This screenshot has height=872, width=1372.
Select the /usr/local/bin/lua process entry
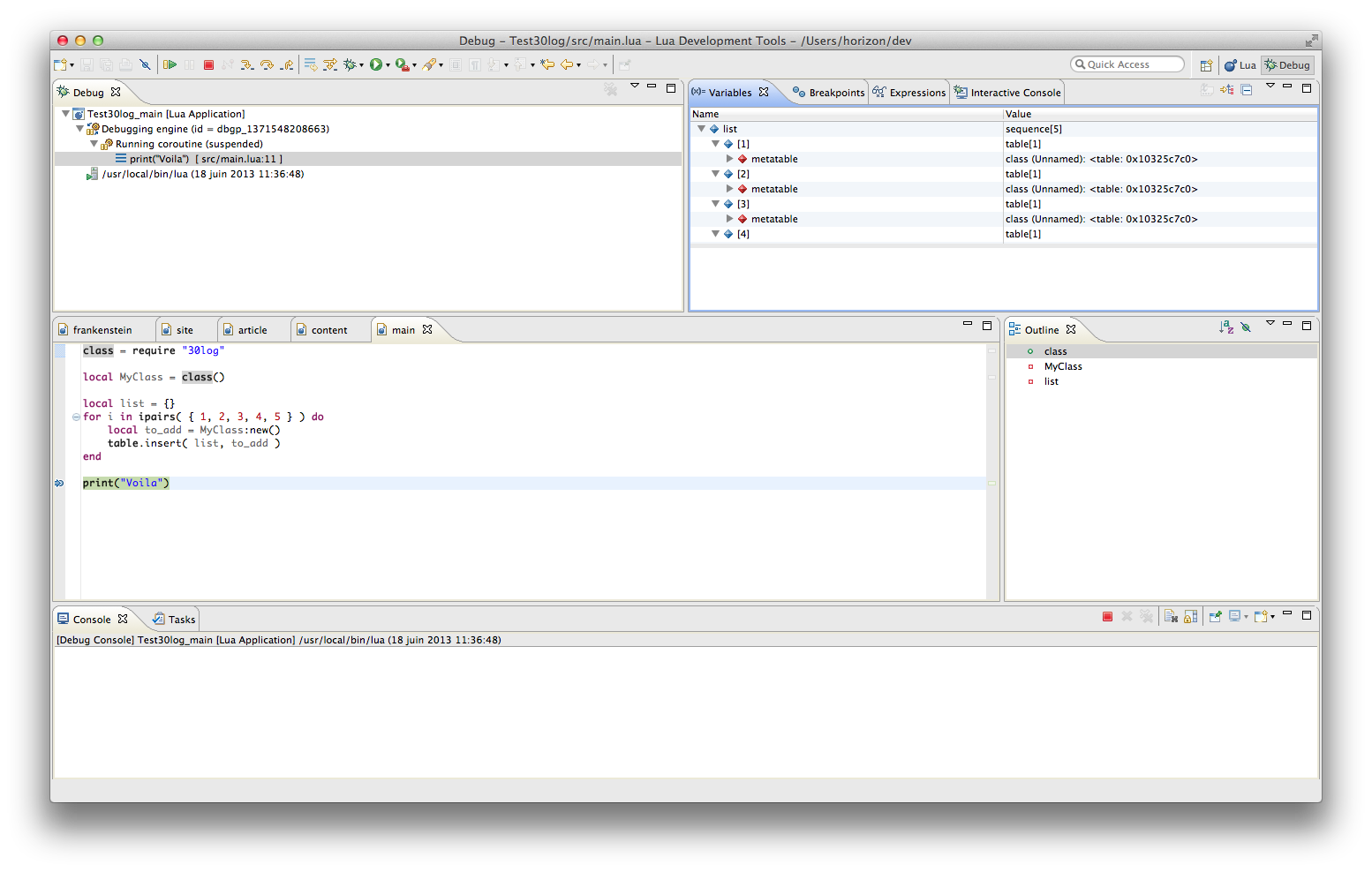coord(195,174)
